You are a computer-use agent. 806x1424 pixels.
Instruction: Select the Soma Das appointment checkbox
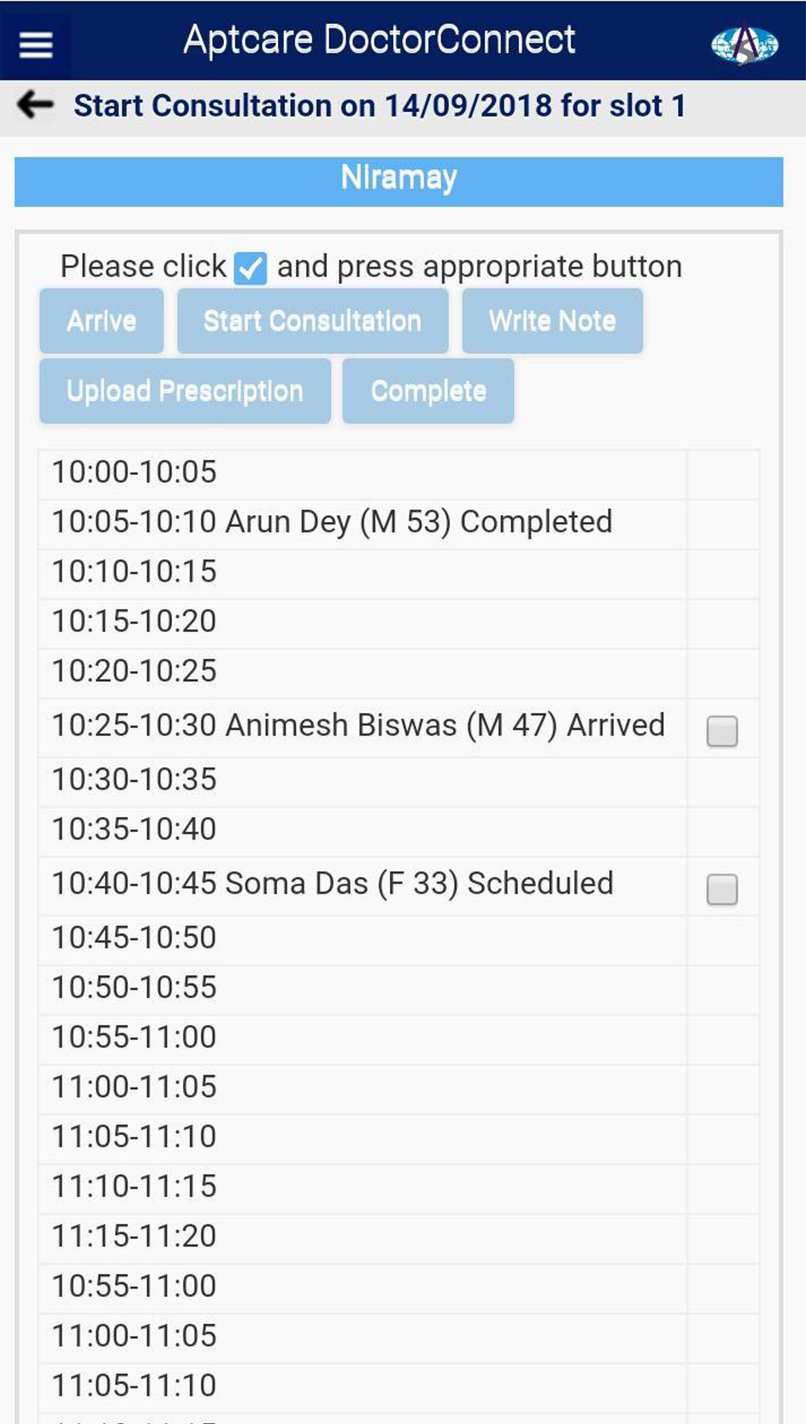(x=722, y=889)
